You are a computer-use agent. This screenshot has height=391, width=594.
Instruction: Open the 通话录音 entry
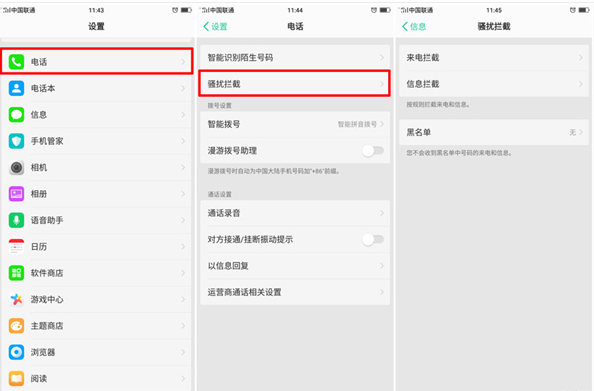(x=295, y=213)
